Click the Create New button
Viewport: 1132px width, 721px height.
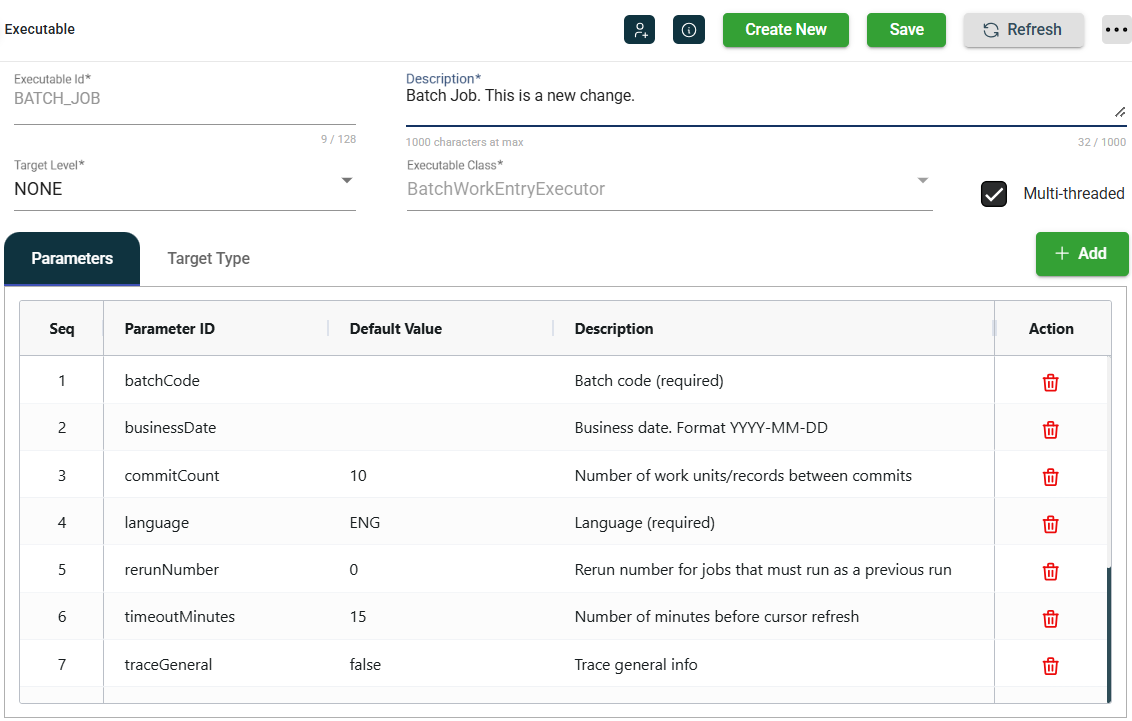pyautogui.click(x=785, y=30)
